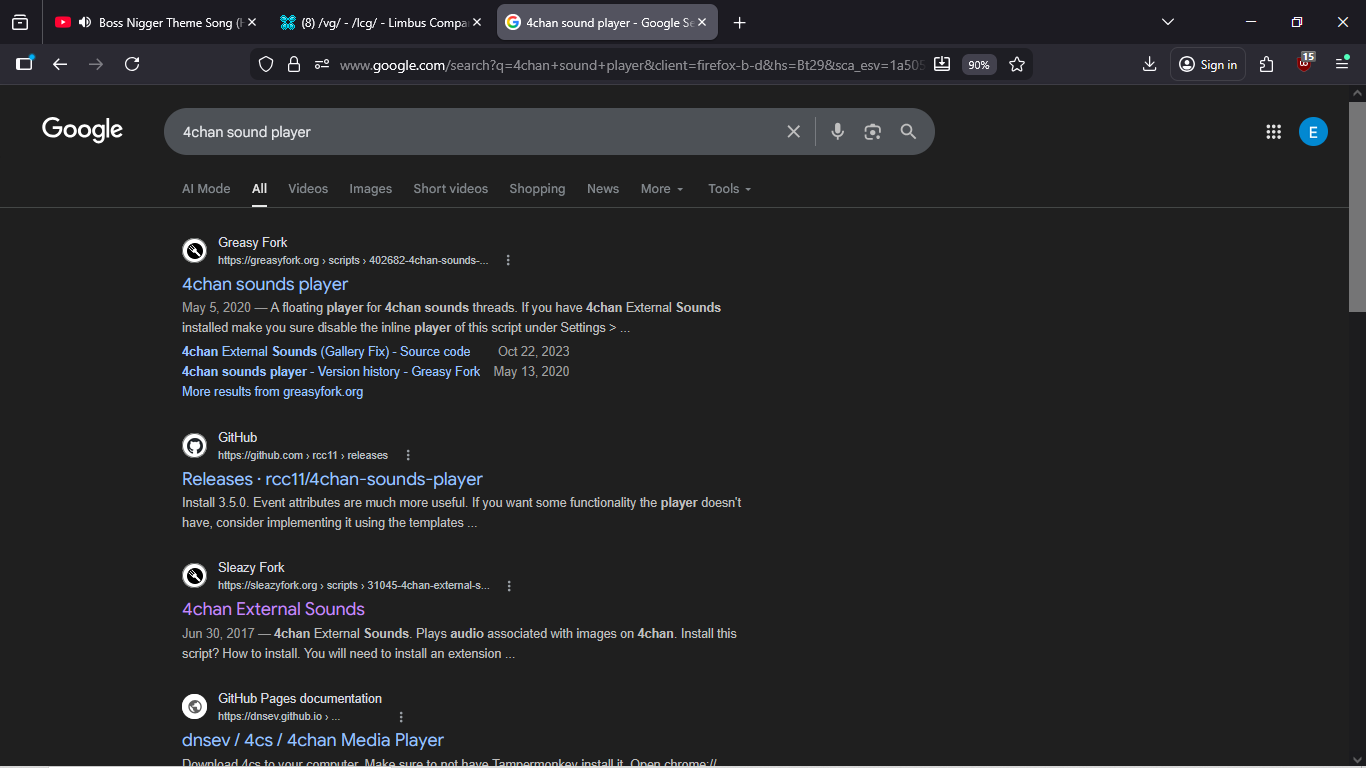Reset the 90% zoom level badge
Screen dimensions: 1366x768
tap(978, 65)
